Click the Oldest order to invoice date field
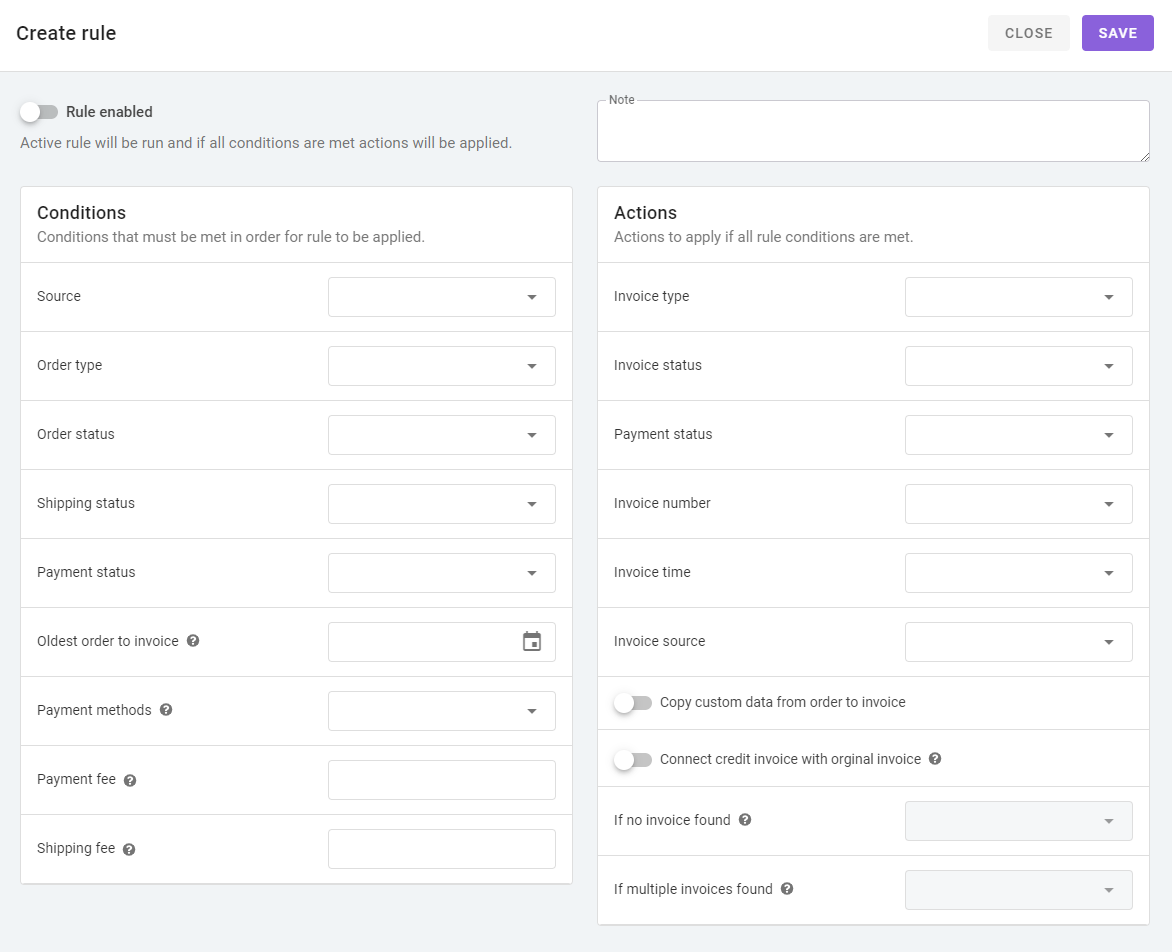This screenshot has height=952, width=1172. coord(442,642)
